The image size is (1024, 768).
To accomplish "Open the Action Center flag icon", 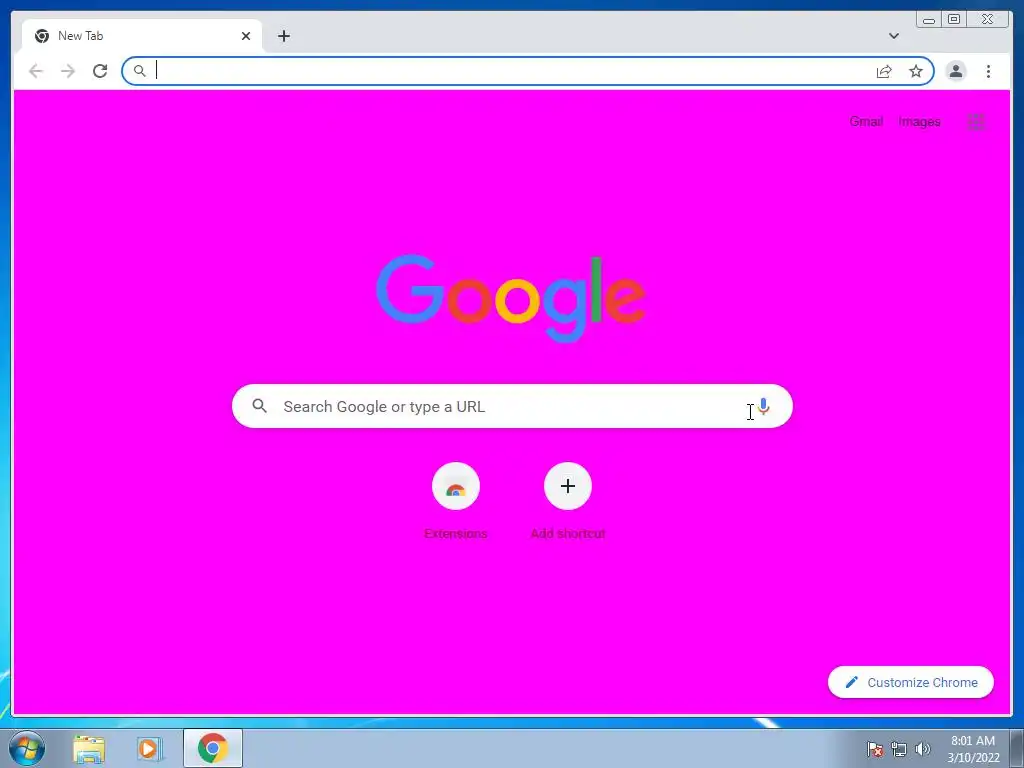I will click(x=874, y=749).
